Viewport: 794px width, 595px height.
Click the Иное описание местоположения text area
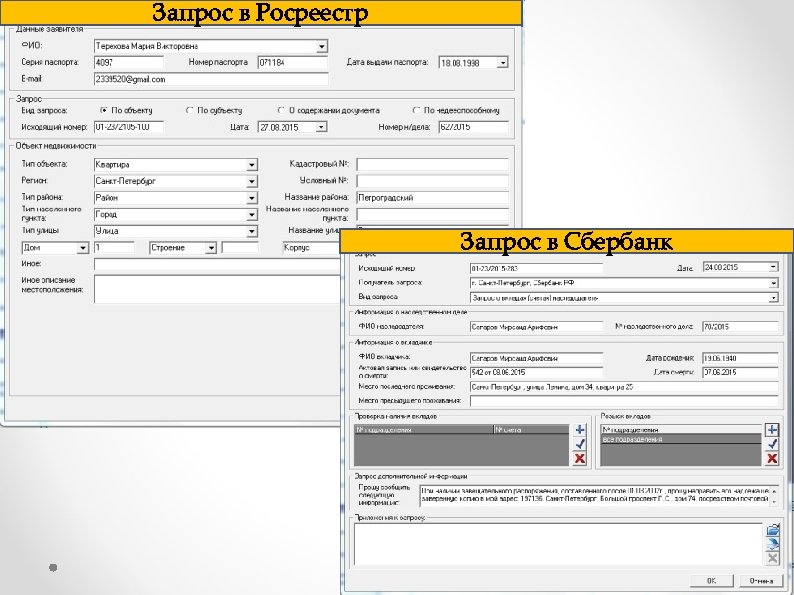tap(217, 289)
